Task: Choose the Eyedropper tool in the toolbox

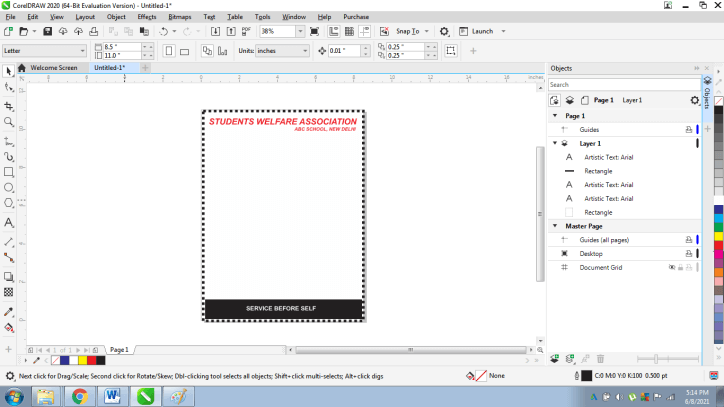Action: tap(9, 310)
